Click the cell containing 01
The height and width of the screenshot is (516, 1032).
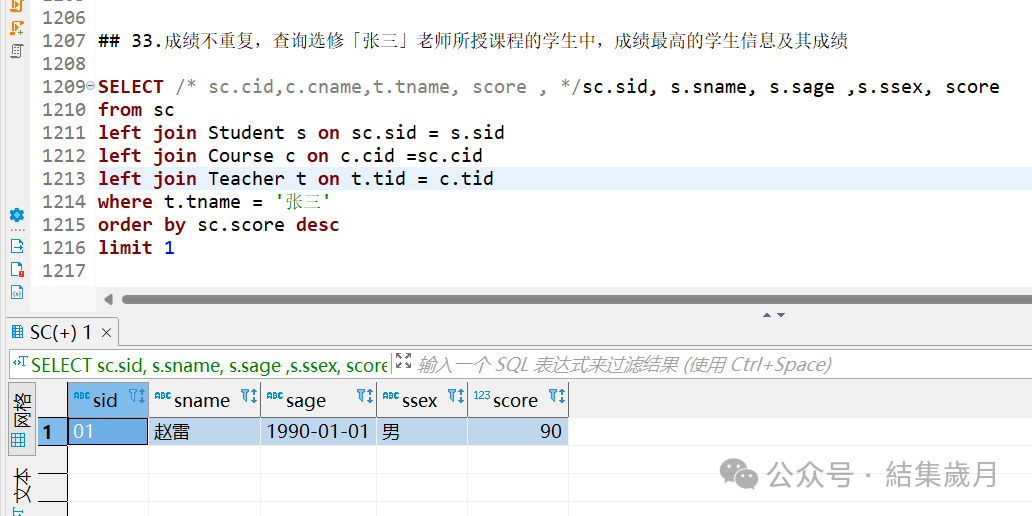click(108, 432)
